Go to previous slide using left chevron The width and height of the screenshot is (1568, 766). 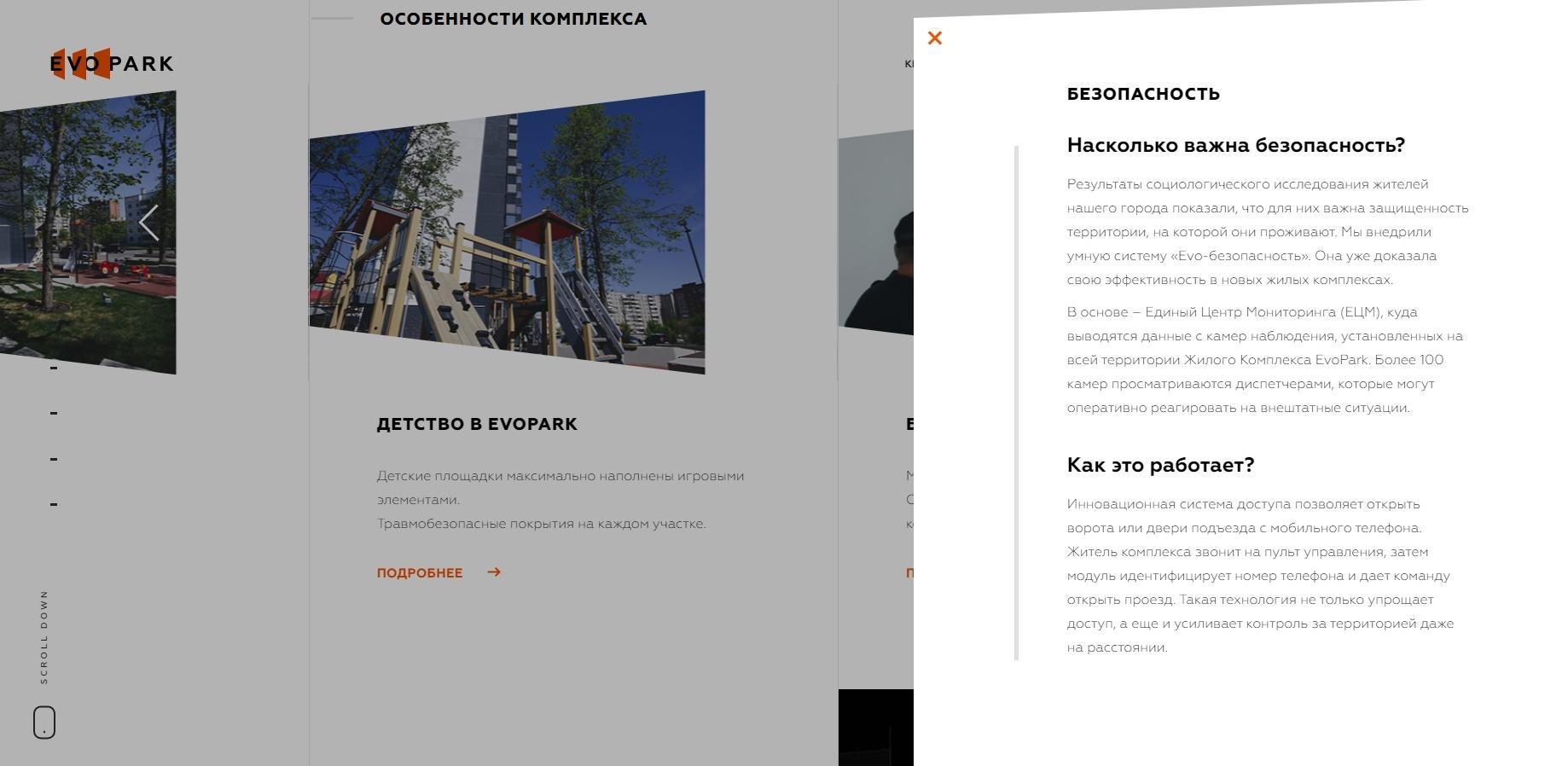click(149, 223)
